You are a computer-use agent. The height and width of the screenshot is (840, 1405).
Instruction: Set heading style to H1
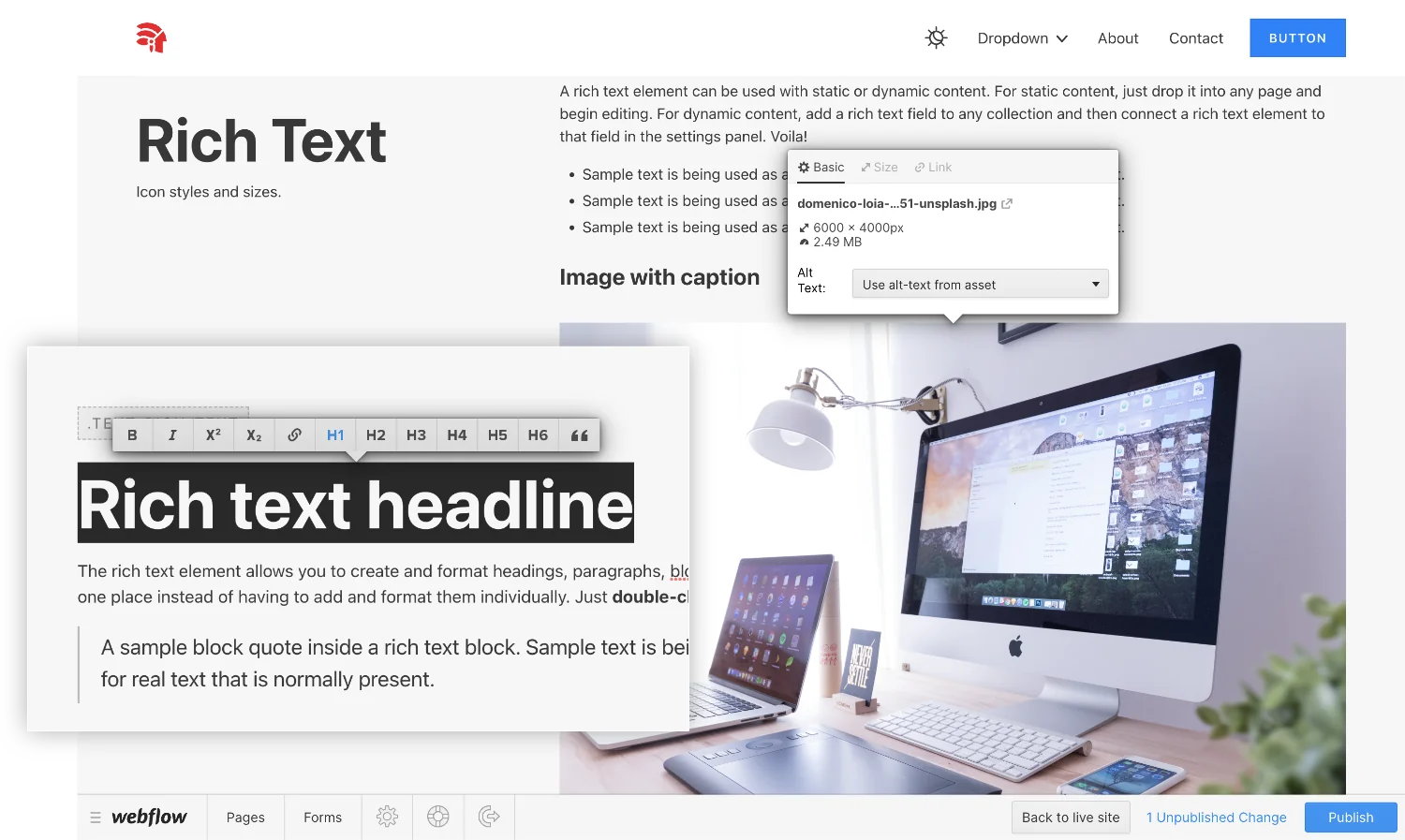pyautogui.click(x=335, y=435)
